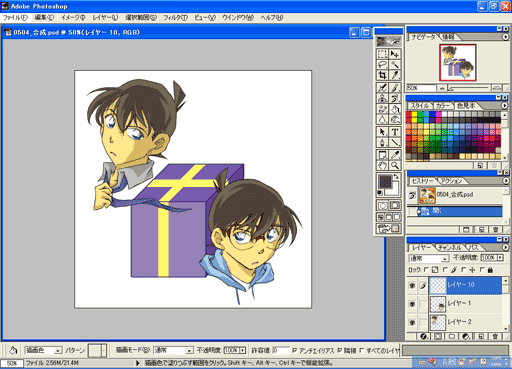This screenshot has width=512, height=369.
Task: Open the フィルタ menu
Action: pos(175,18)
